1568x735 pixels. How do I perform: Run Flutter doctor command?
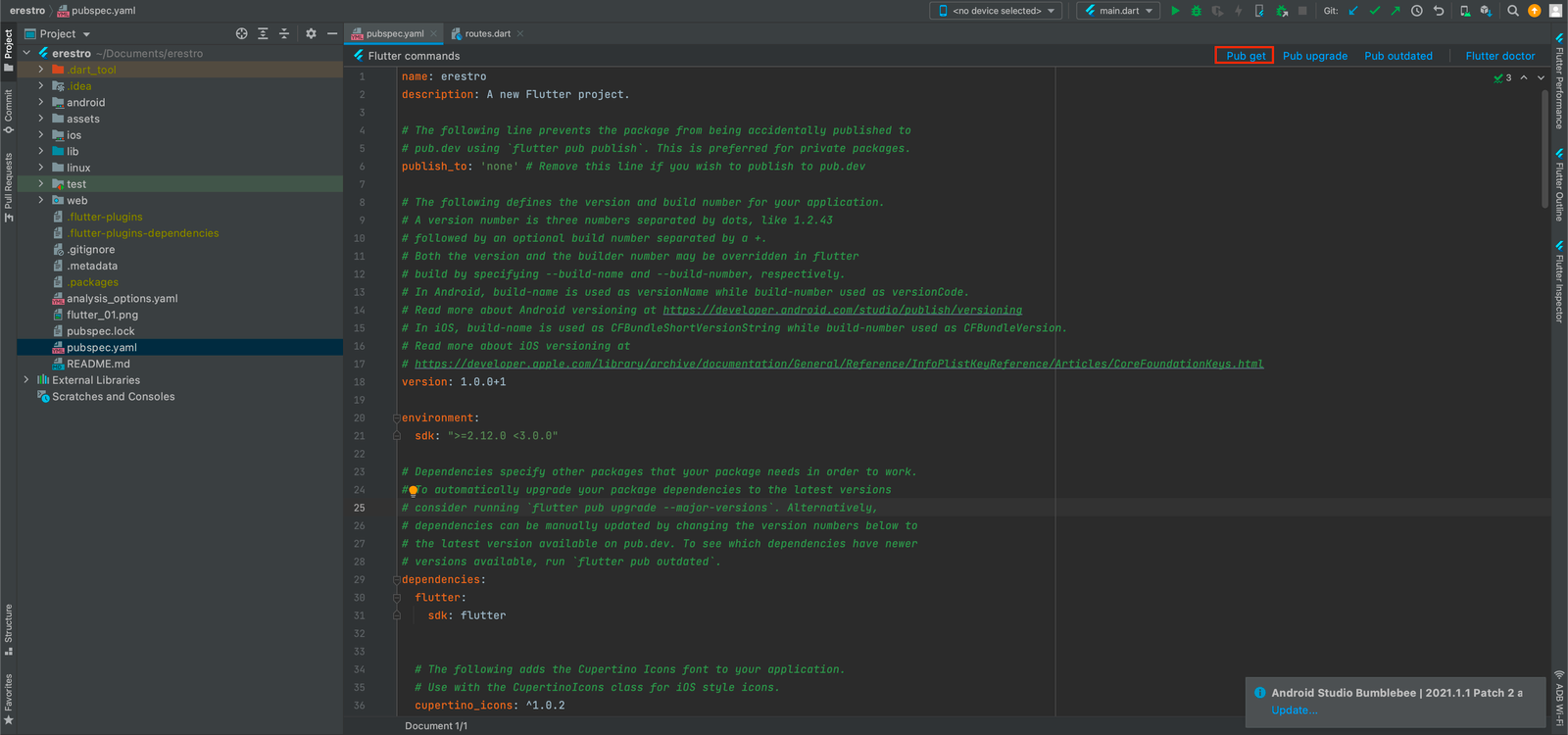[1499, 56]
